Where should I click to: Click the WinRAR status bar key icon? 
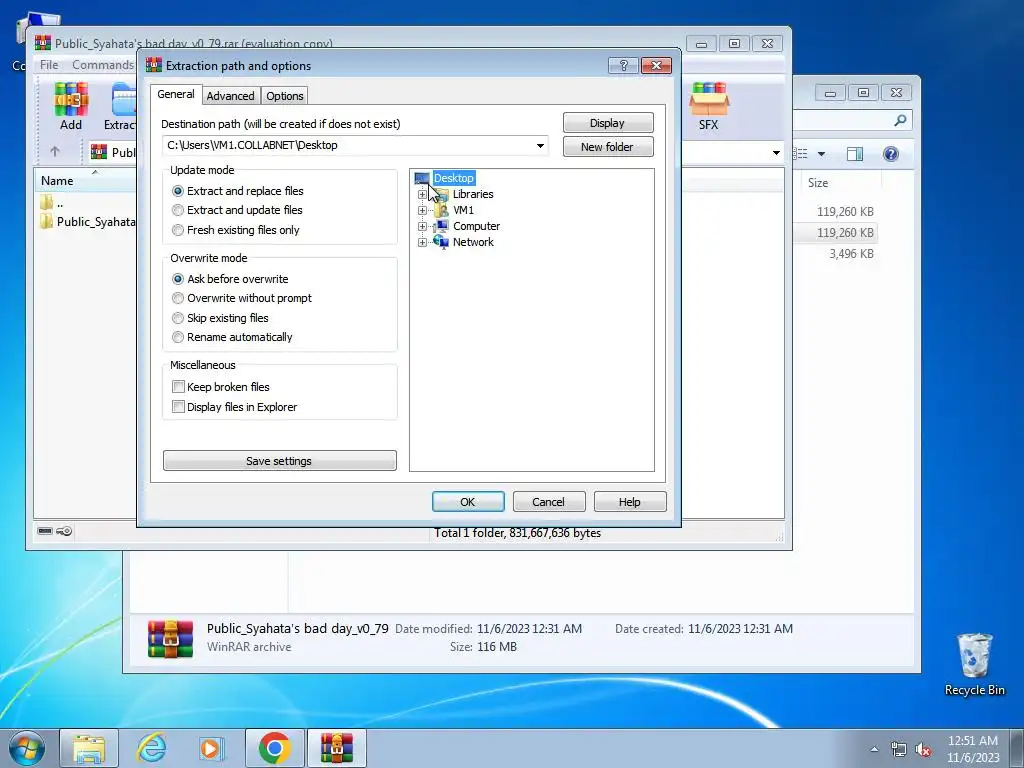(64, 531)
